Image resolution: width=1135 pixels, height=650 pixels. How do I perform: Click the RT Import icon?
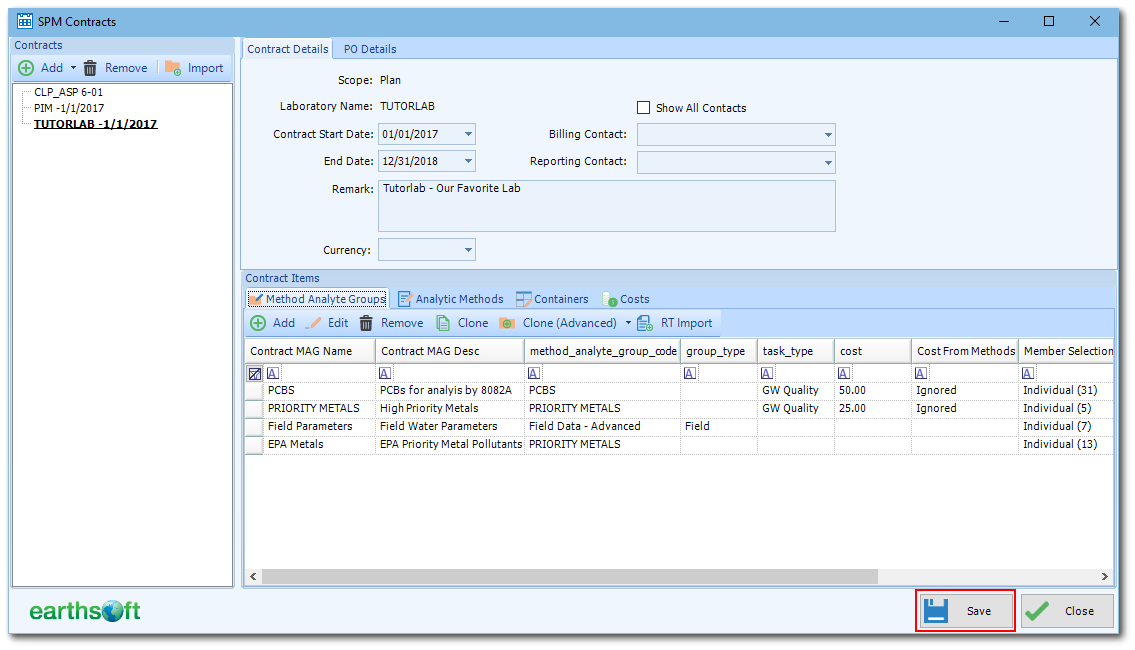[644, 323]
